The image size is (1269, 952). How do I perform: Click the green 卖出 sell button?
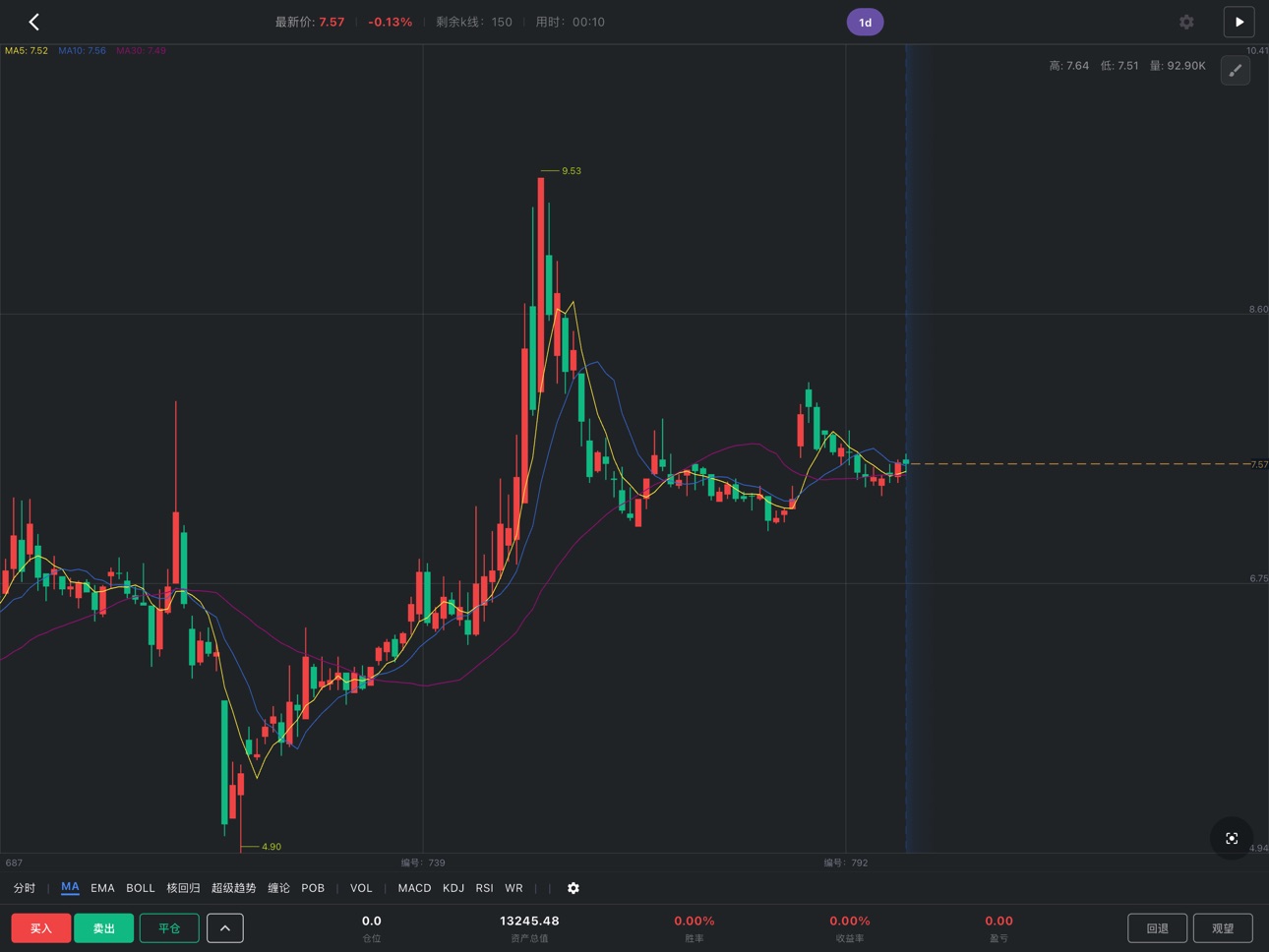[103, 927]
